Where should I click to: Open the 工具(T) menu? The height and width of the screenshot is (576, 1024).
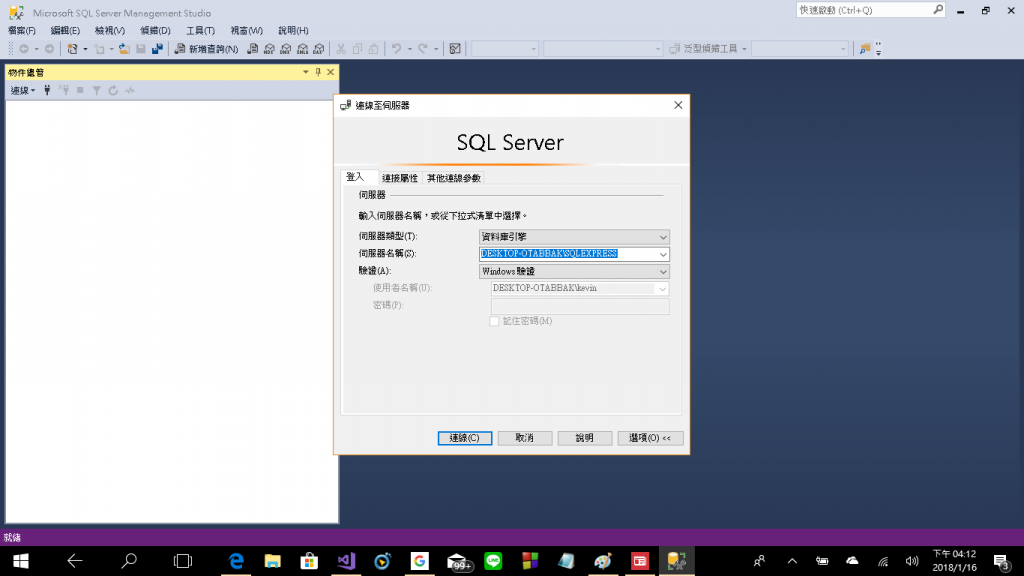200,31
